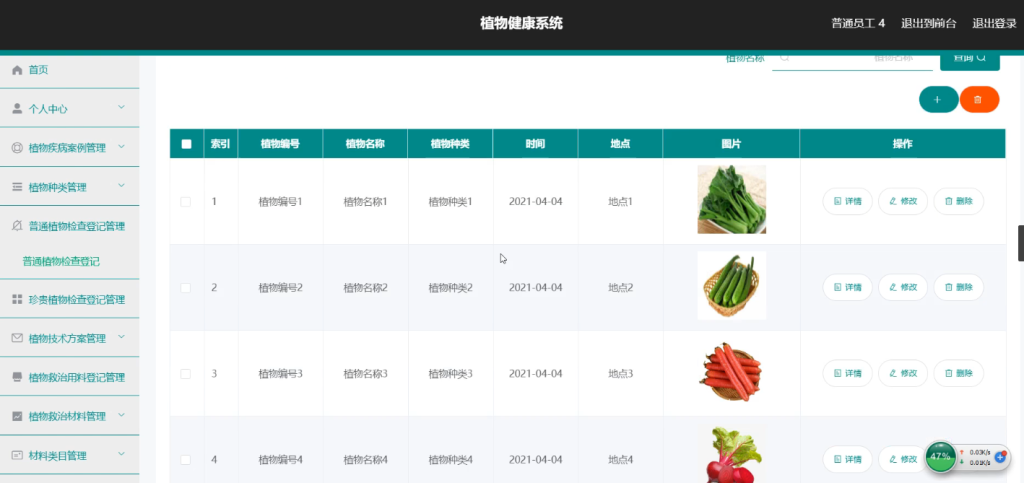Expand the 植物疾病案例管理 chevron

pos(121,147)
